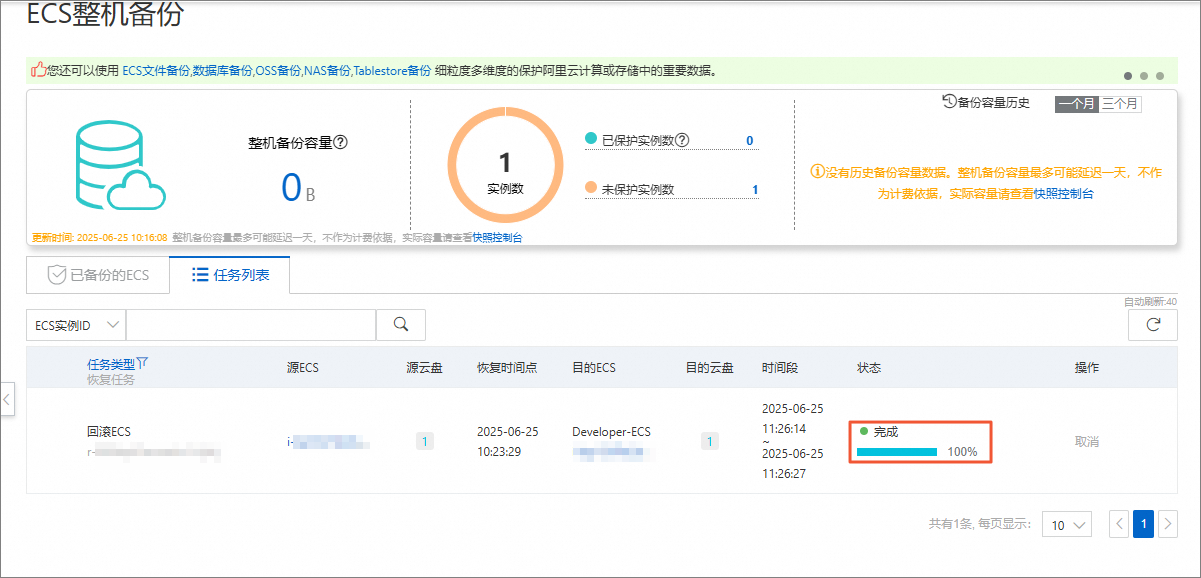1201x578 pixels.
Task: Click help icon beside 整机备份容量
Action: coord(340,143)
